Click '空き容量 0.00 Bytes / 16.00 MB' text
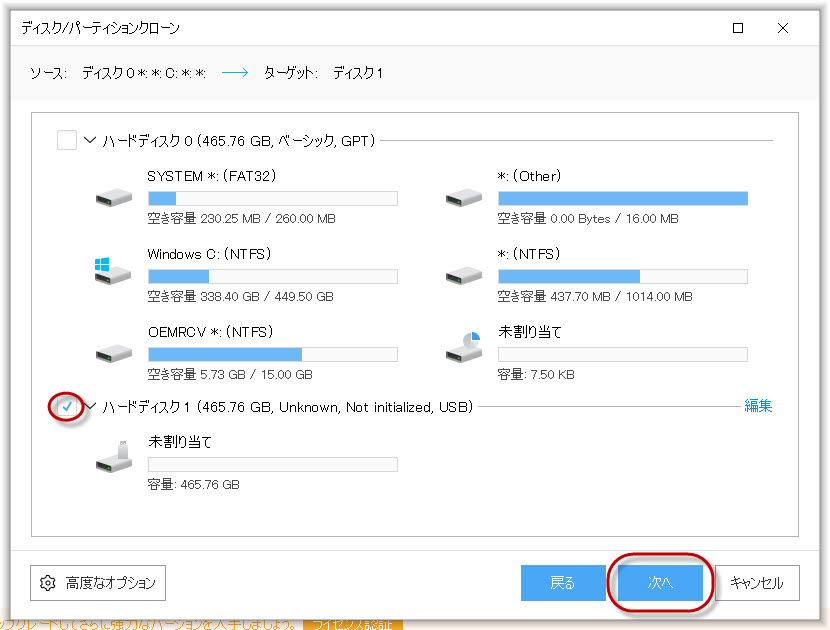 (588, 219)
